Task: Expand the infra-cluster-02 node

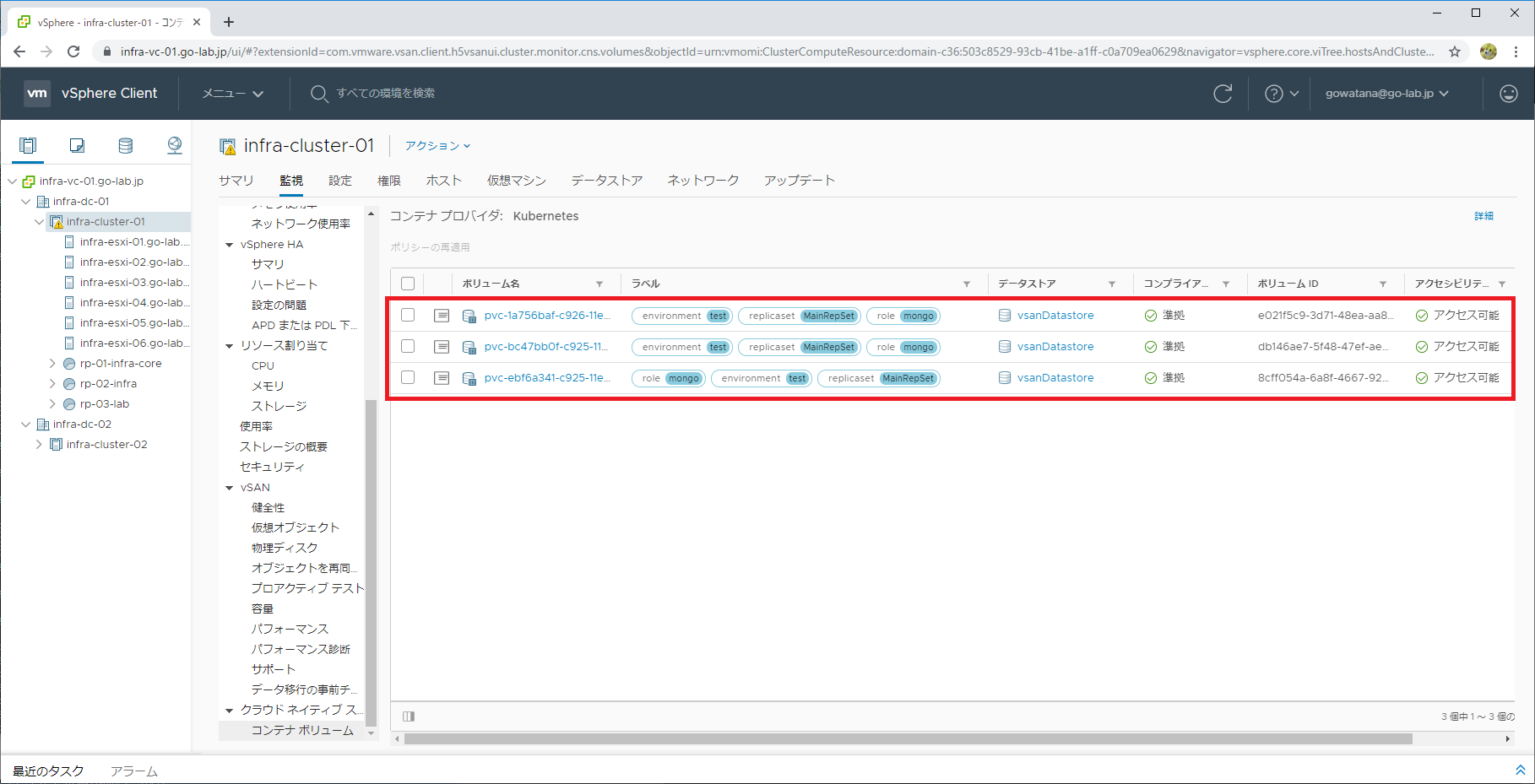Action: pyautogui.click(x=39, y=445)
